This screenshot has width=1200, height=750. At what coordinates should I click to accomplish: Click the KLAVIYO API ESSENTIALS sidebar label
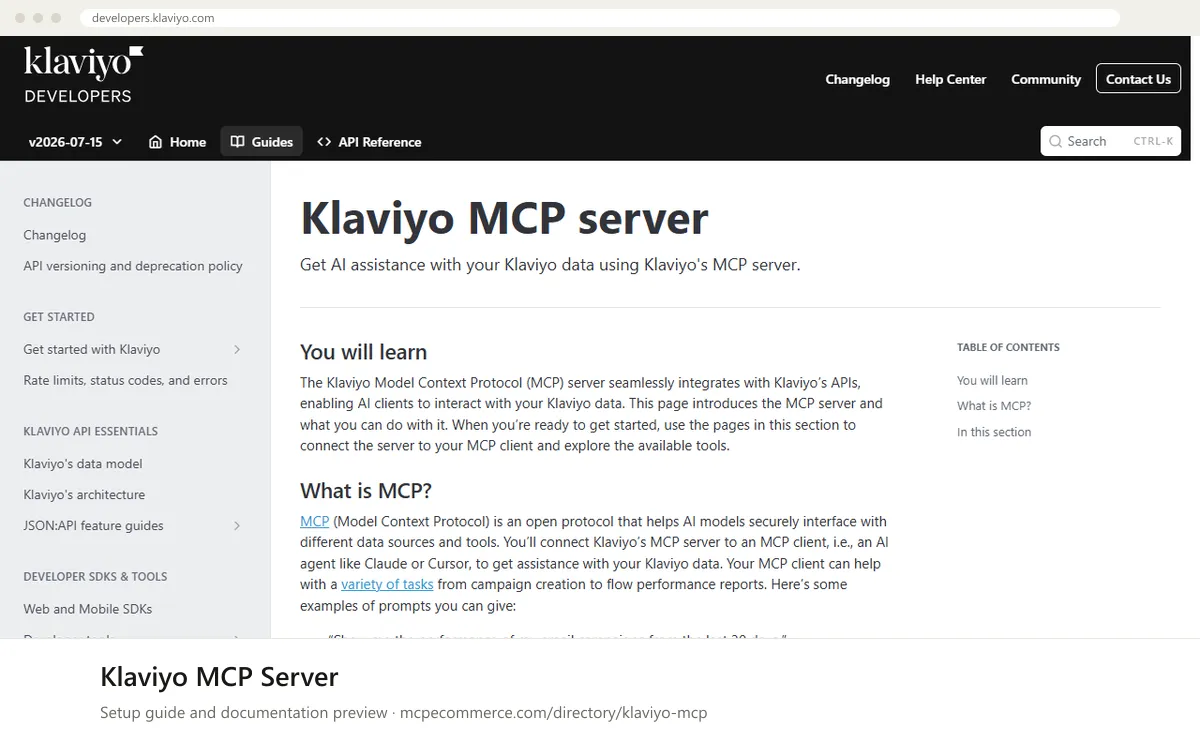pyautogui.click(x=90, y=431)
